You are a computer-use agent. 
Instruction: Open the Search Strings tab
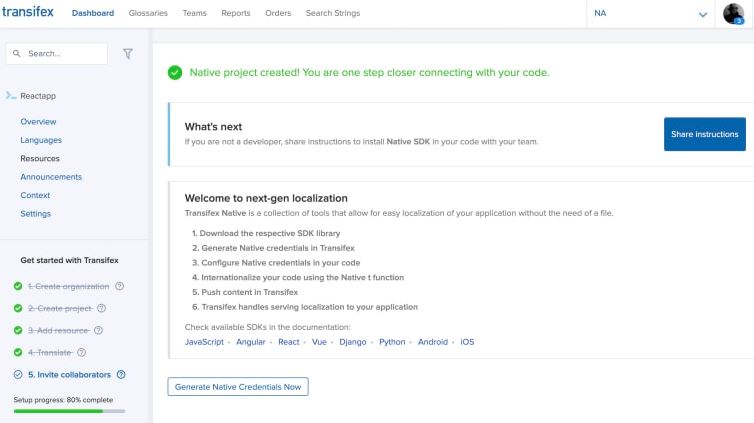coord(333,13)
